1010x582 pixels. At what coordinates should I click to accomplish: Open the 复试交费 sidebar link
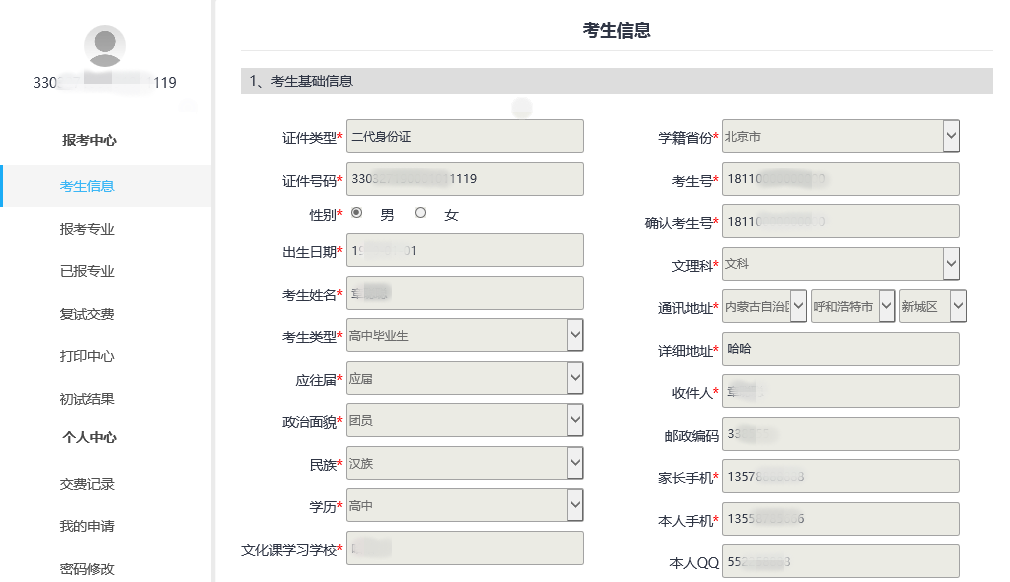tap(87, 314)
